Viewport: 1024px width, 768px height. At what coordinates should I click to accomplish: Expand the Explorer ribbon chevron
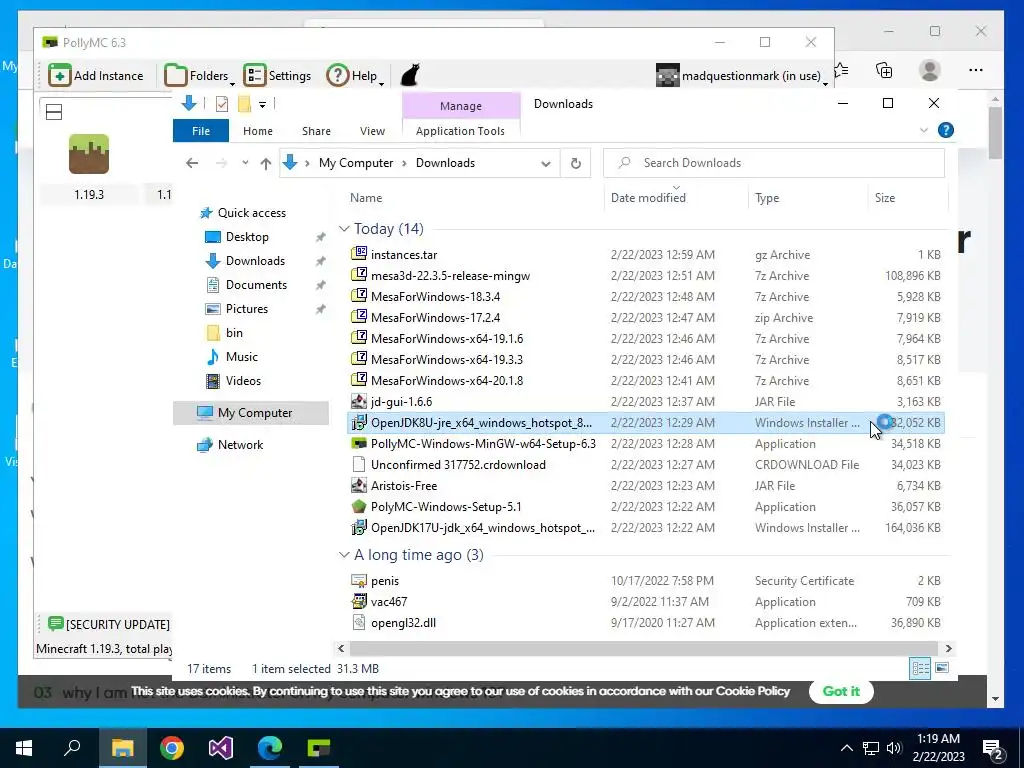tap(923, 130)
